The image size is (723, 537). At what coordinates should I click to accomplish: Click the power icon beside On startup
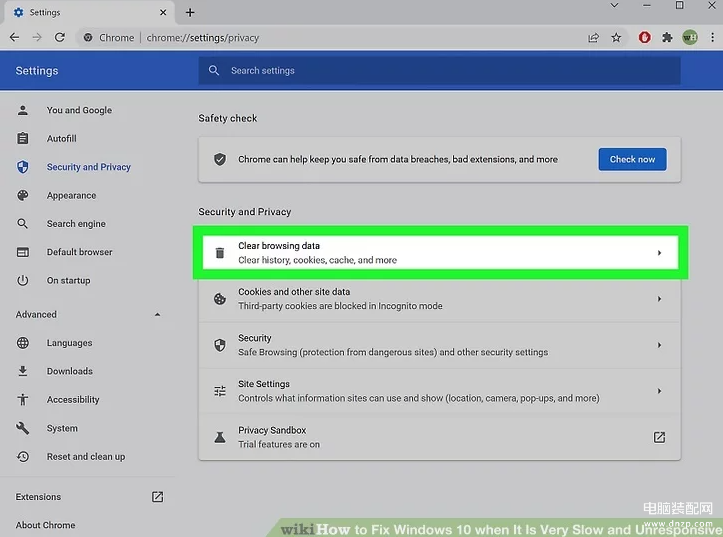[x=23, y=280]
